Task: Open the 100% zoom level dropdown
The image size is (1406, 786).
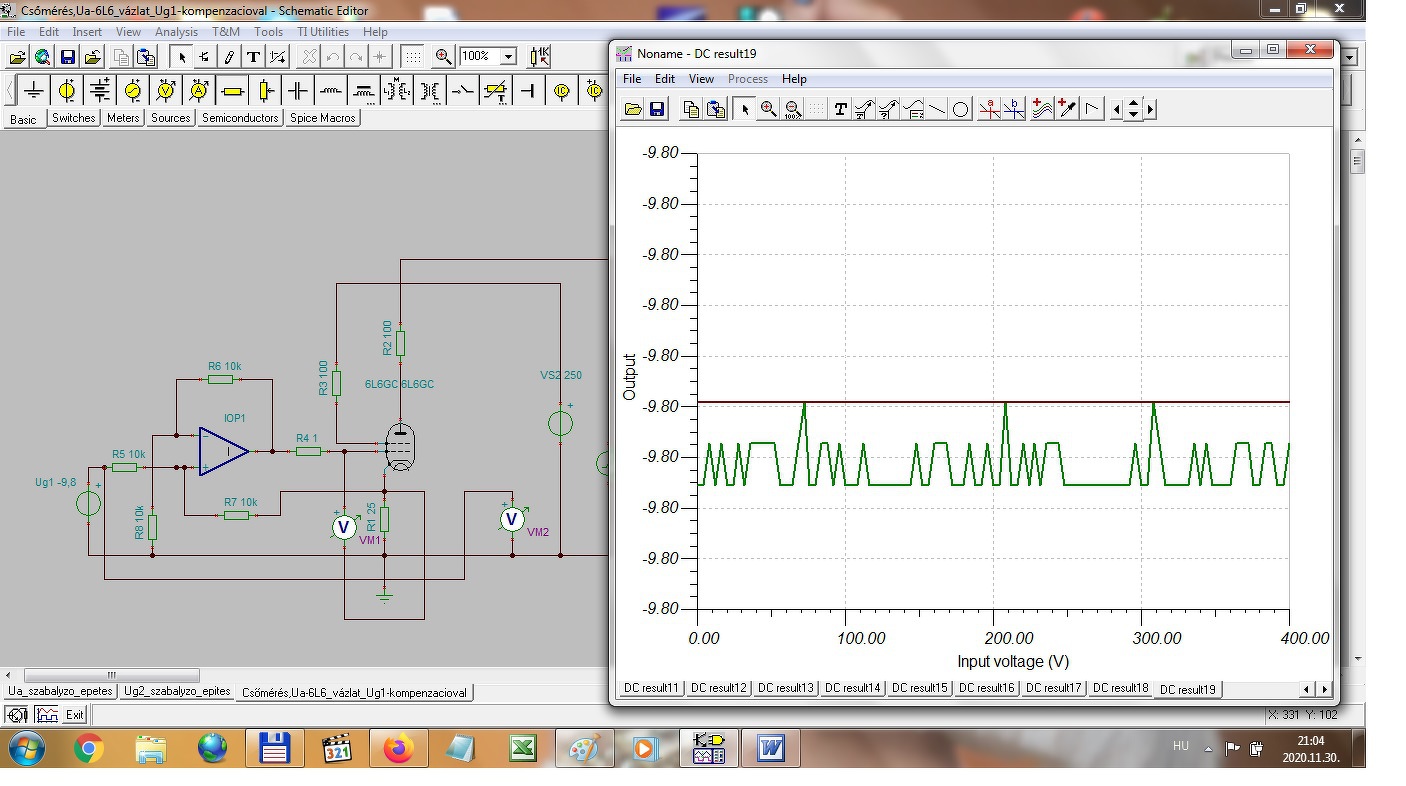Action: [508, 57]
